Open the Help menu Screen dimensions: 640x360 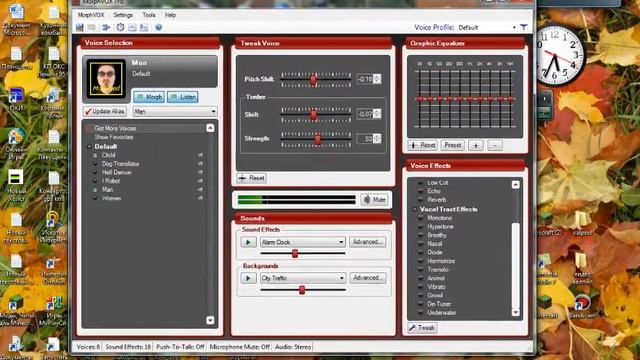170,15
